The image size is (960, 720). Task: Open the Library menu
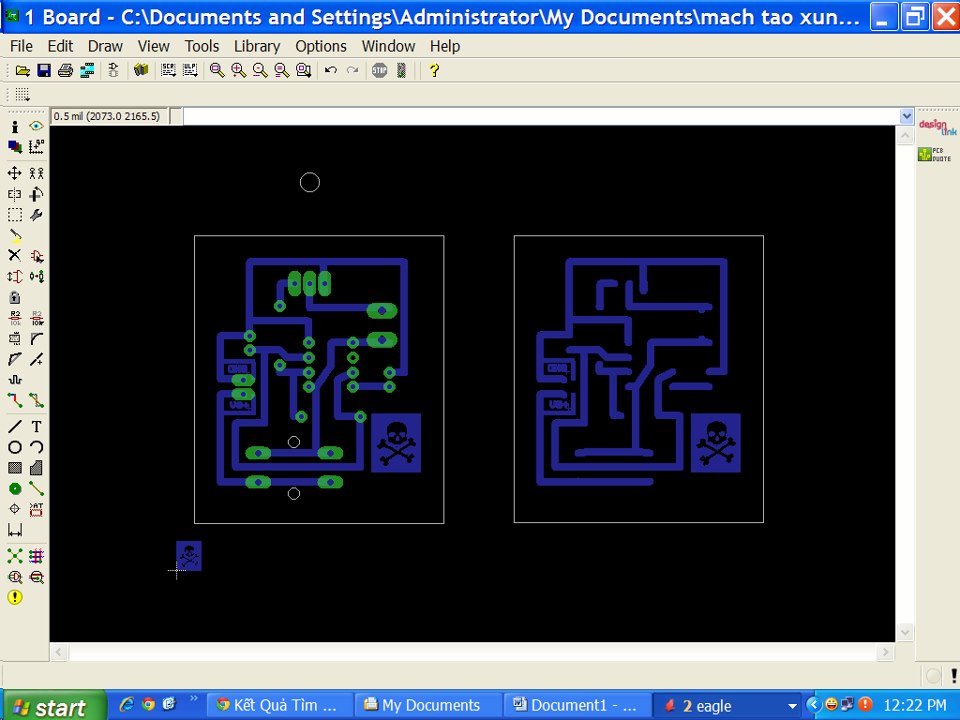[257, 47]
